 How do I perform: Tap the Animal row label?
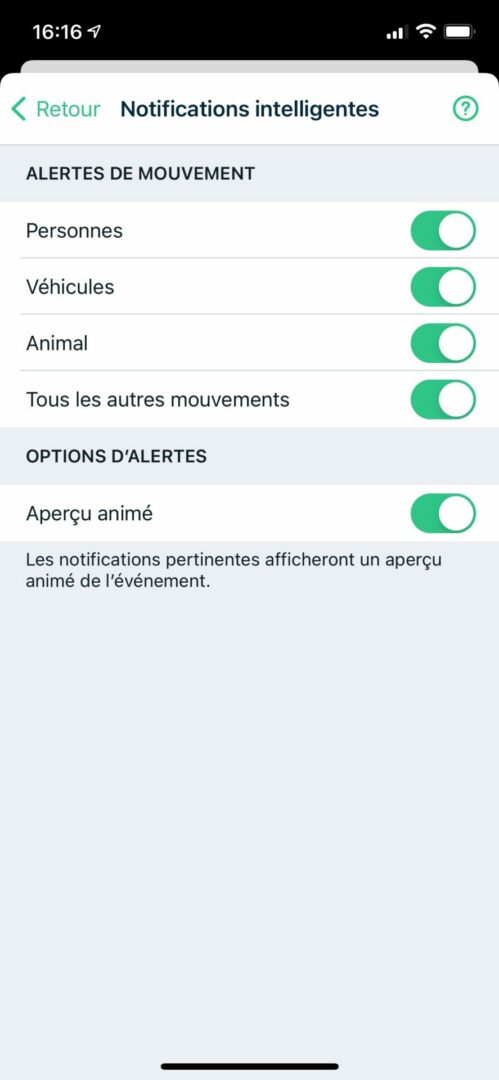tap(57, 343)
